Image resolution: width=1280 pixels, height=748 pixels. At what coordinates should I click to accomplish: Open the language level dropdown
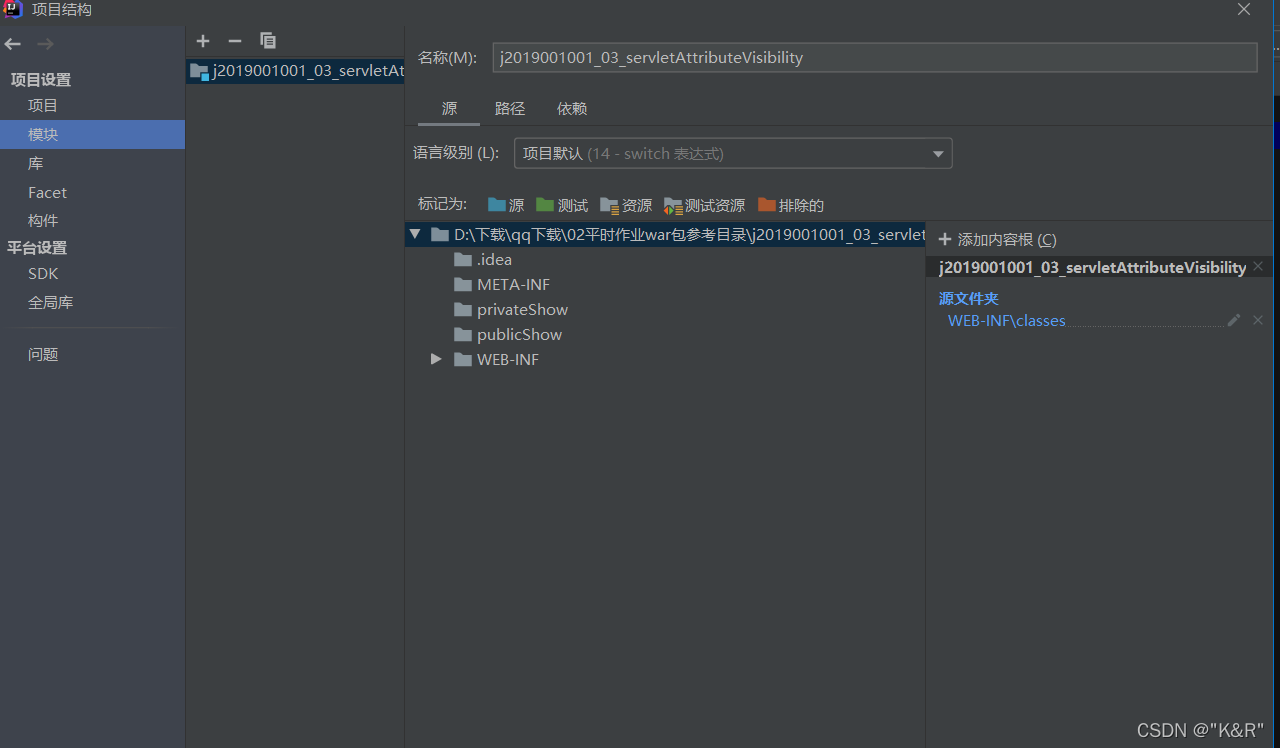pyautogui.click(x=733, y=154)
